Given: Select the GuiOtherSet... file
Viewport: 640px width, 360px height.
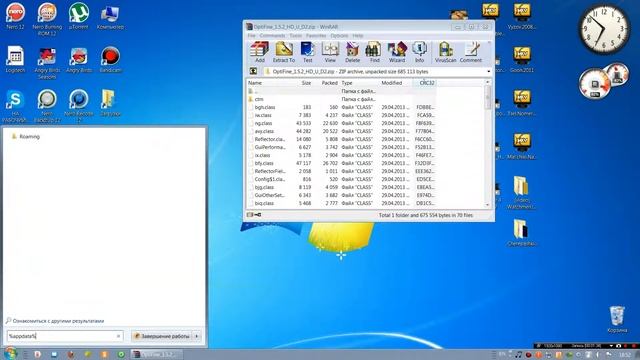Looking at the screenshot, I should click(342, 195).
